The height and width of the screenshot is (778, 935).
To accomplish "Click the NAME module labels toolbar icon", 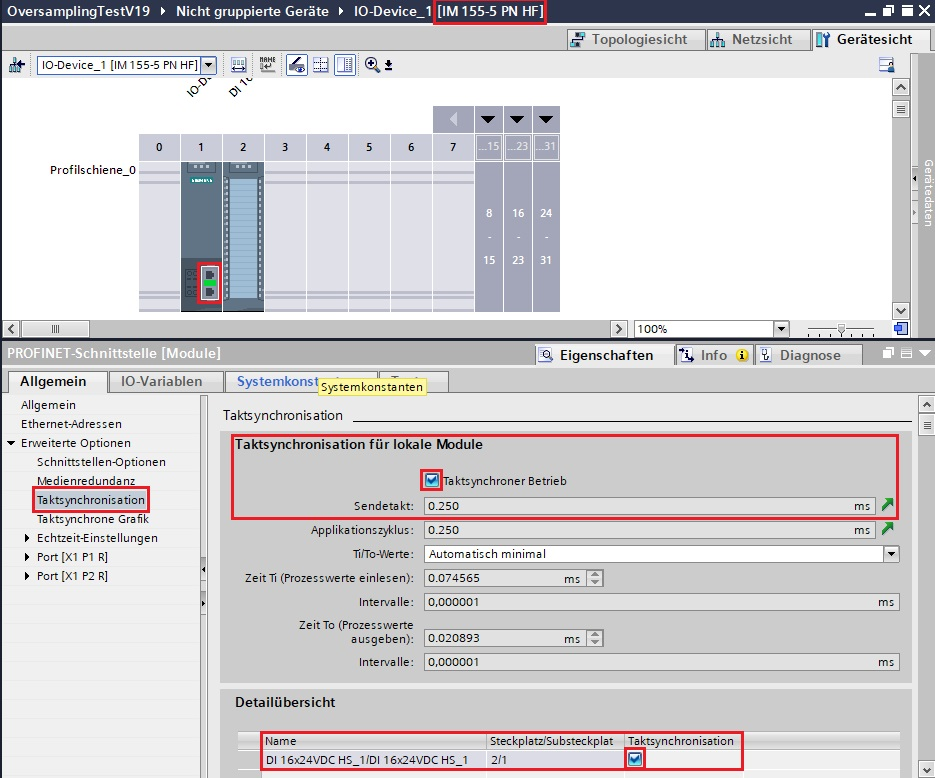I will click(x=267, y=65).
